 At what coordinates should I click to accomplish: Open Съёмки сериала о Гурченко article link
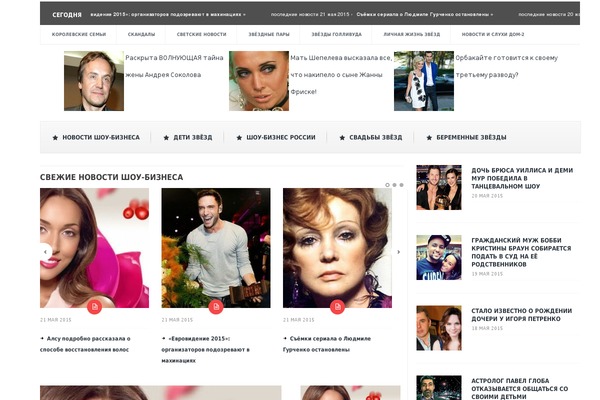point(327,344)
